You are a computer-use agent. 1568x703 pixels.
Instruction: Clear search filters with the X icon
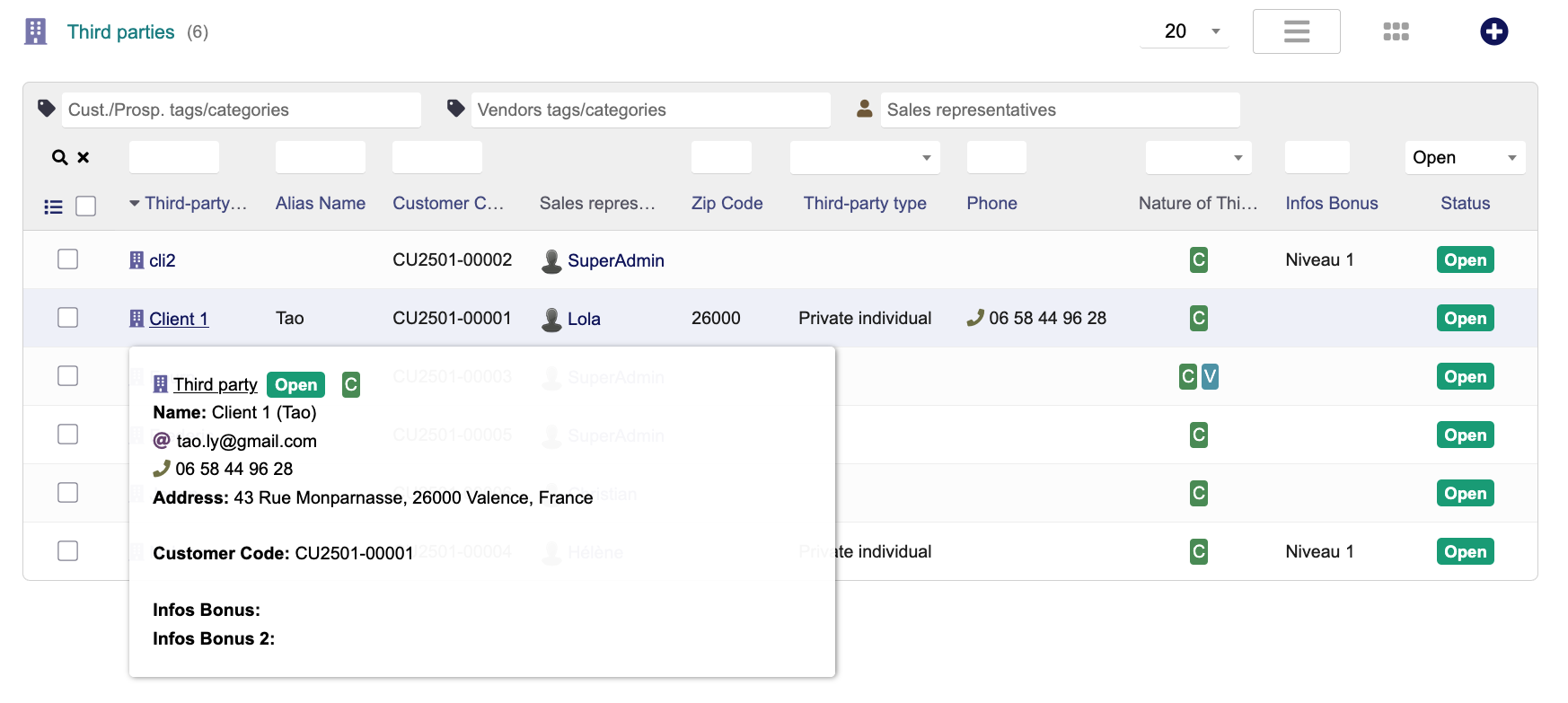tap(84, 157)
